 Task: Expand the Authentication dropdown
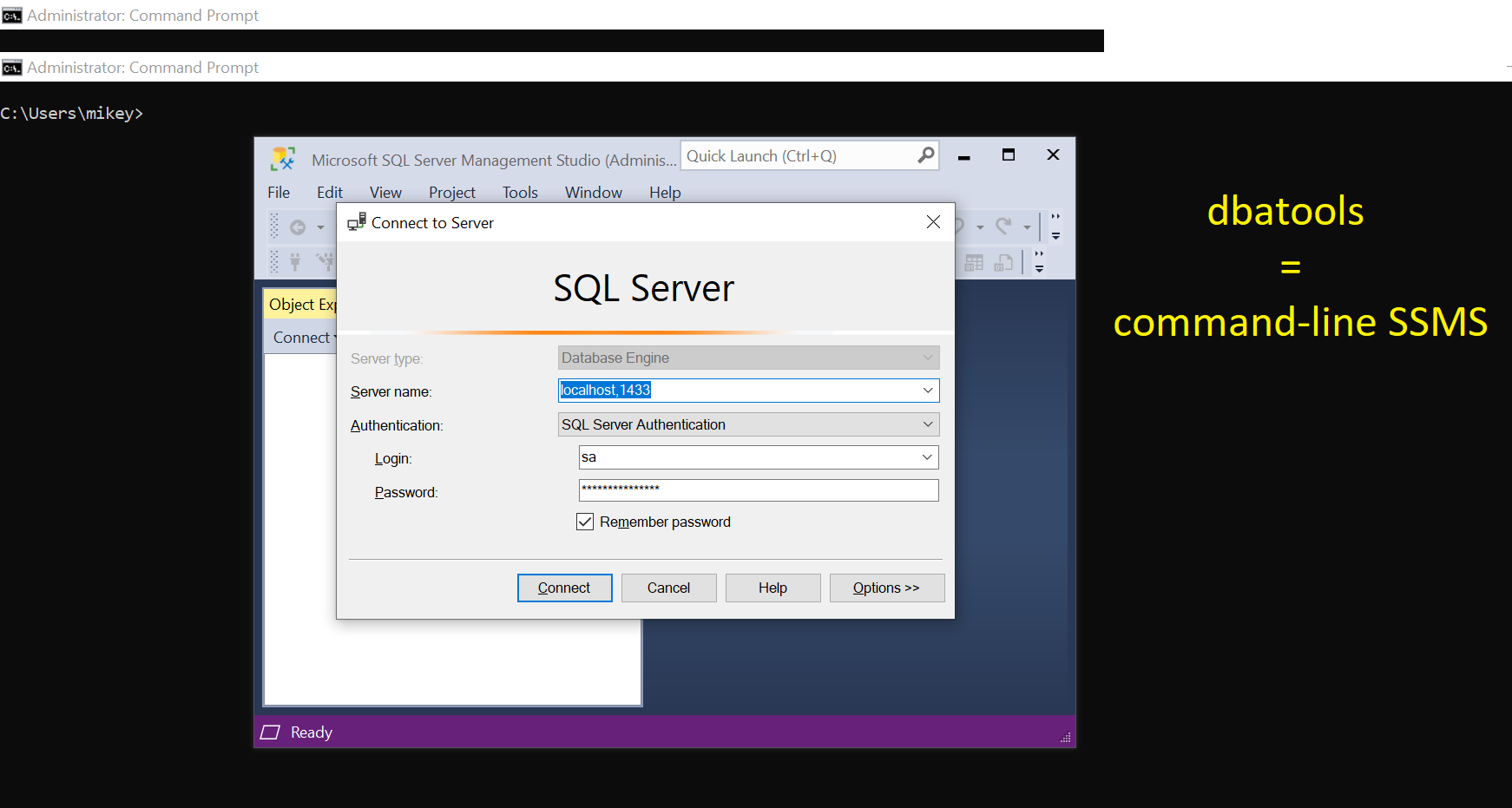tap(928, 424)
